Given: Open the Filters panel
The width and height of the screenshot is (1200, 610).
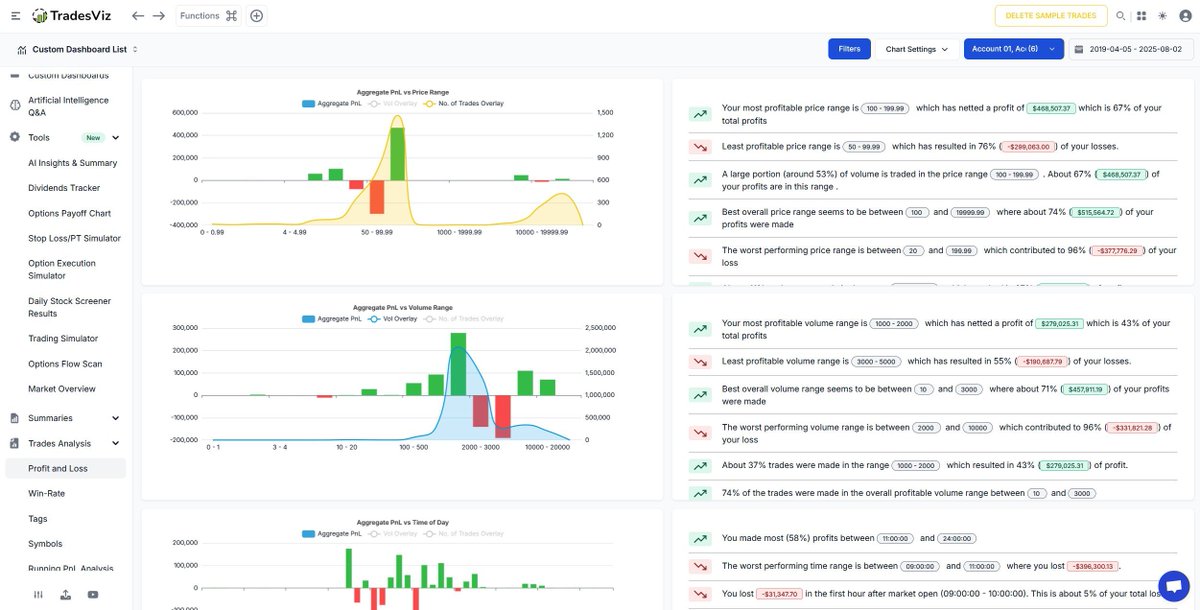Looking at the screenshot, I should pos(849,48).
